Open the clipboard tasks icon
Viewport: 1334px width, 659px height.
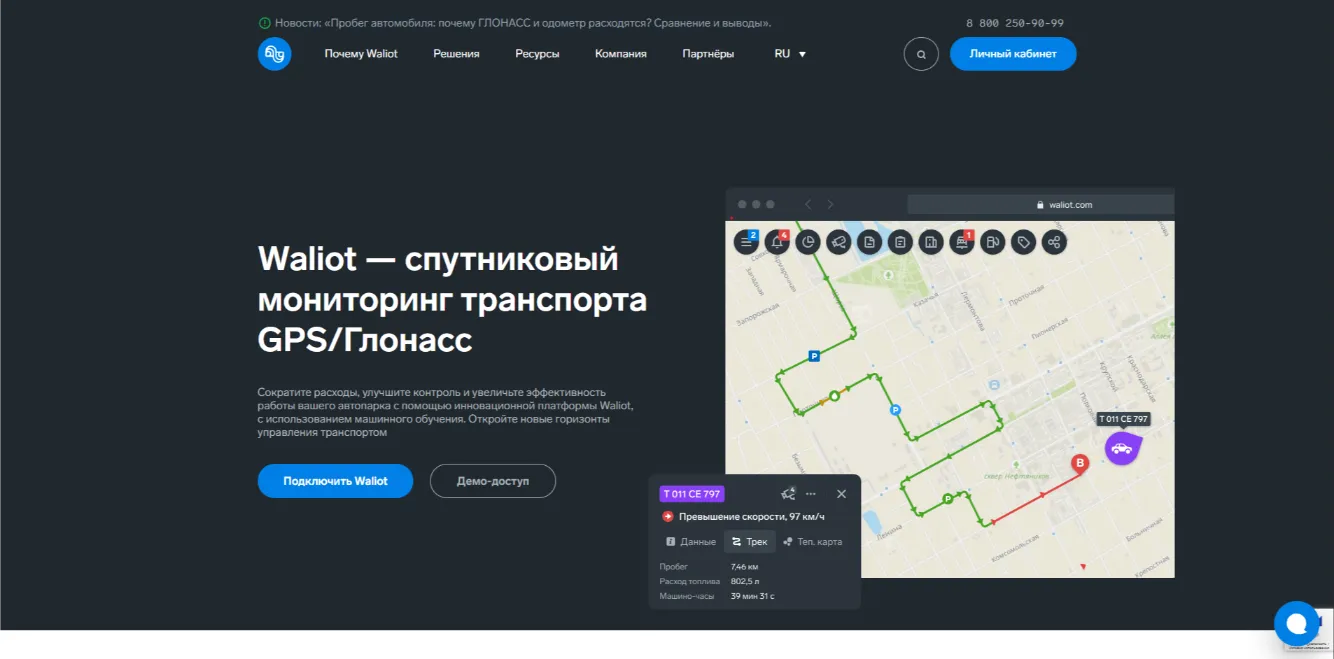pos(900,242)
